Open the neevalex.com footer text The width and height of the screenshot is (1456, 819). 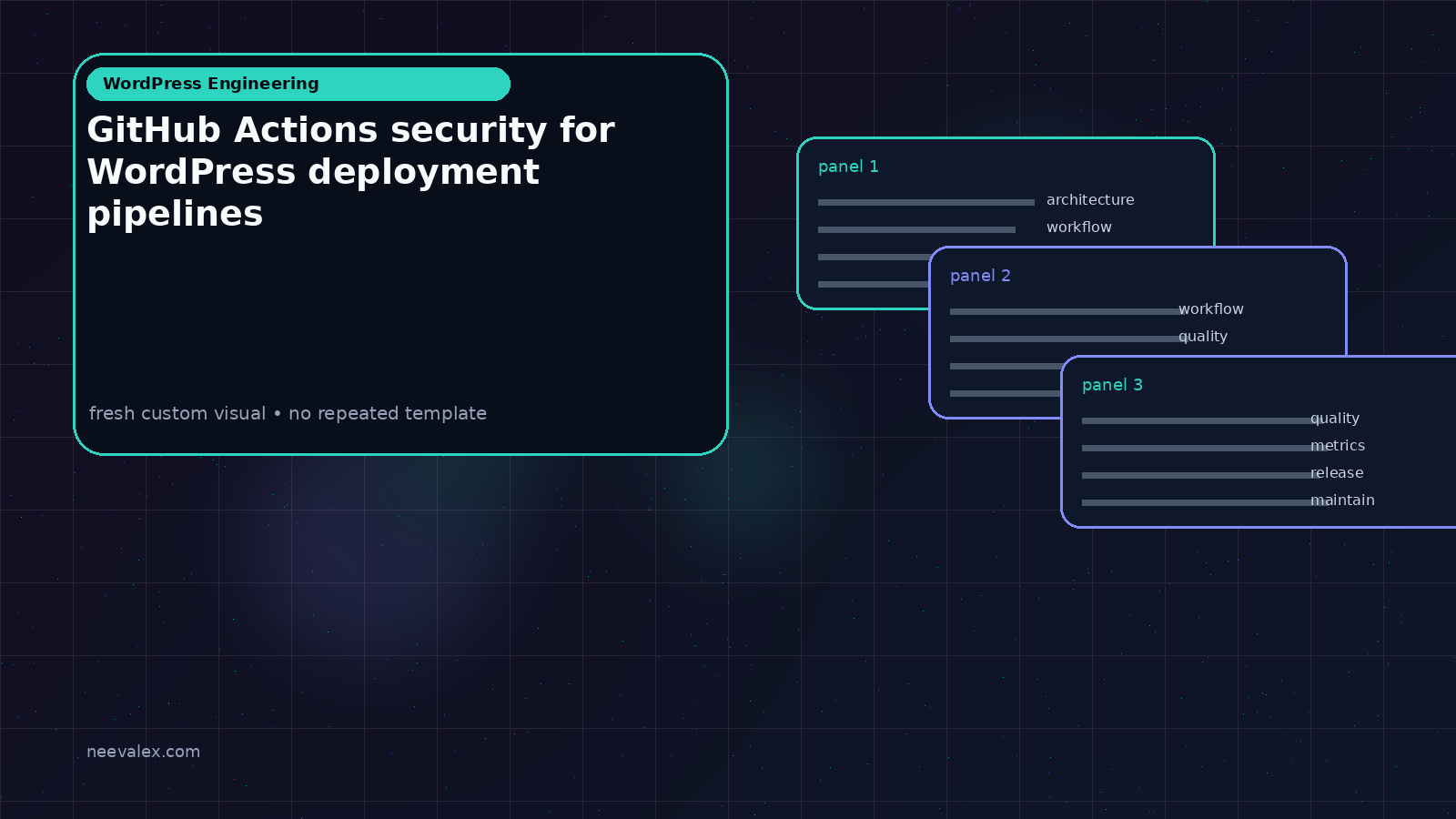143,752
